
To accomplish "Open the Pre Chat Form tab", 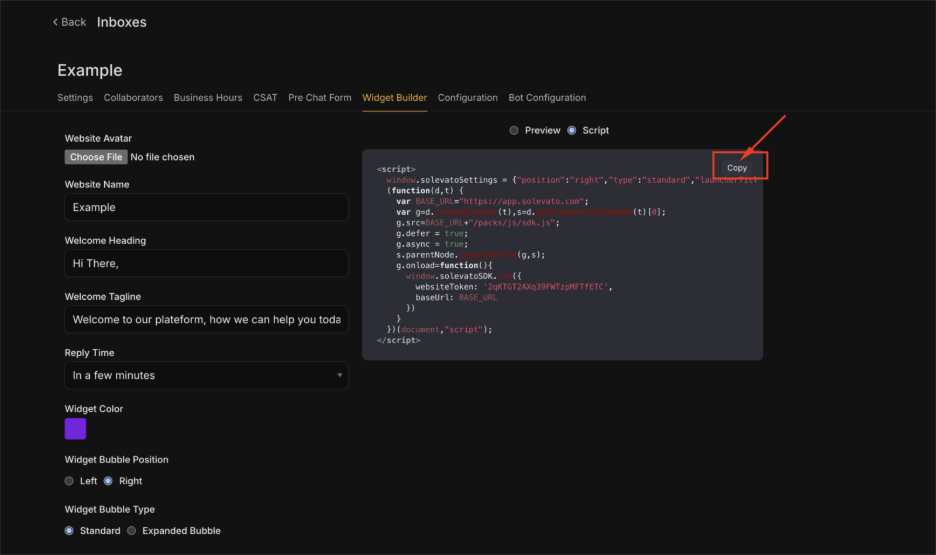I will (x=319, y=97).
